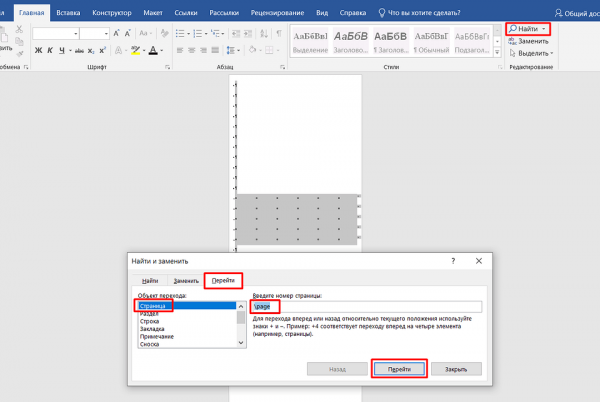
Task: Click the borders icon
Action: (269, 50)
